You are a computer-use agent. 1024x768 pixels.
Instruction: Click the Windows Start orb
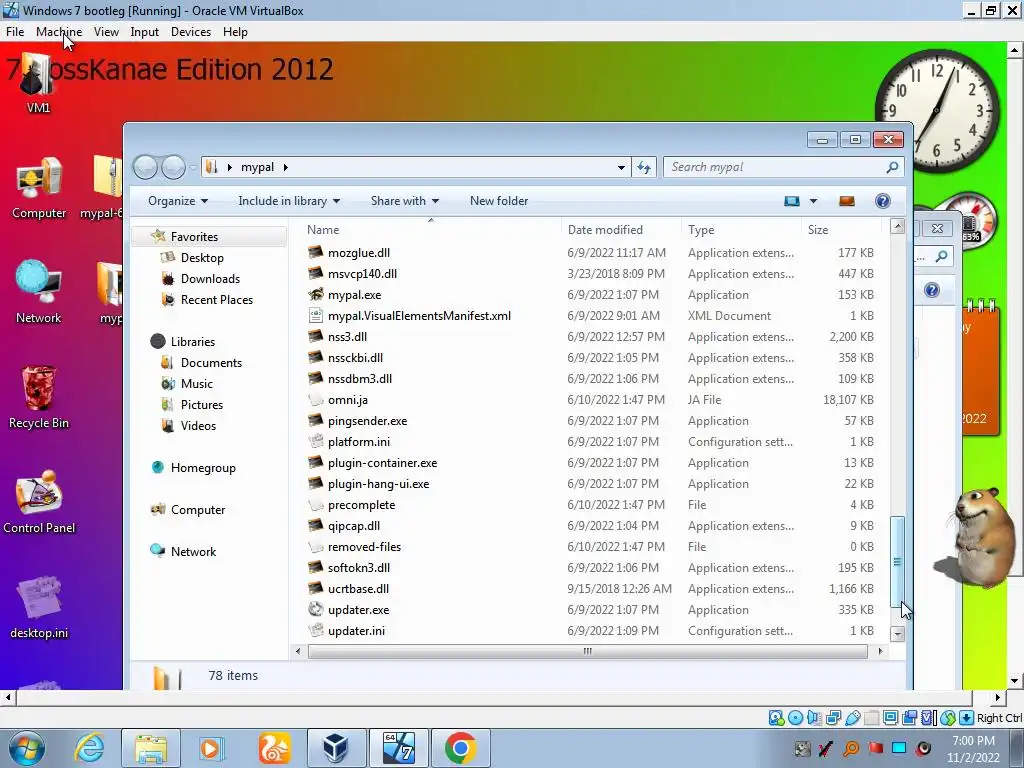(27, 748)
